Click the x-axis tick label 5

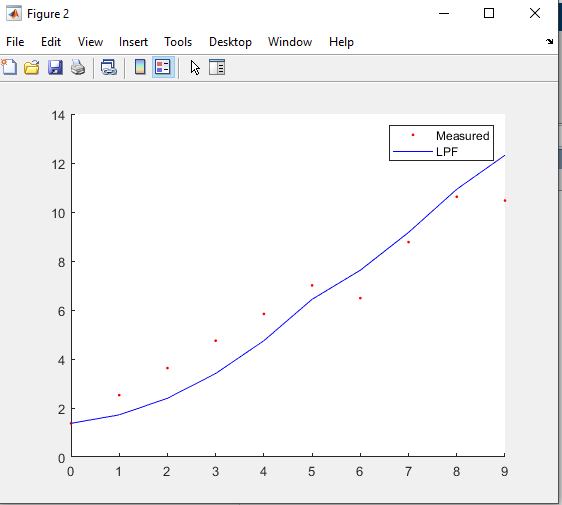point(311,472)
